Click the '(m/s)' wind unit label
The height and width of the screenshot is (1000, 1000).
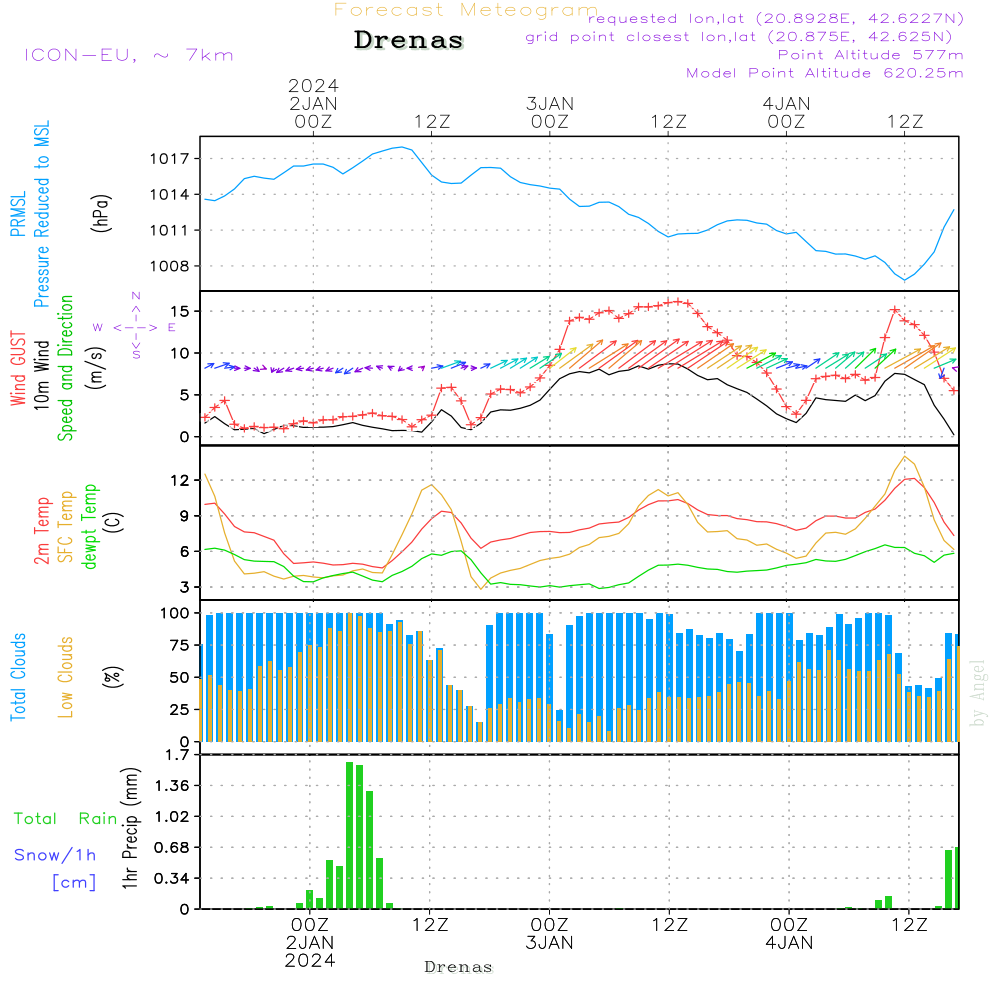[x=96, y=368]
